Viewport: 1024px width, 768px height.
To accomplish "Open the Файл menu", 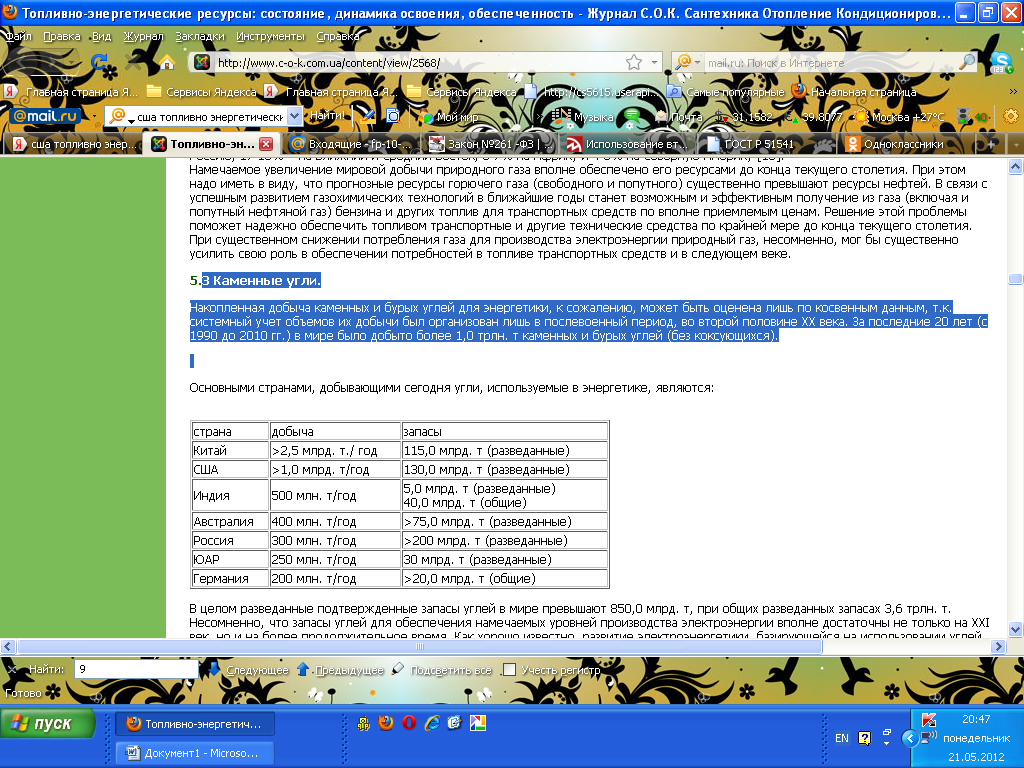I will coord(19,36).
